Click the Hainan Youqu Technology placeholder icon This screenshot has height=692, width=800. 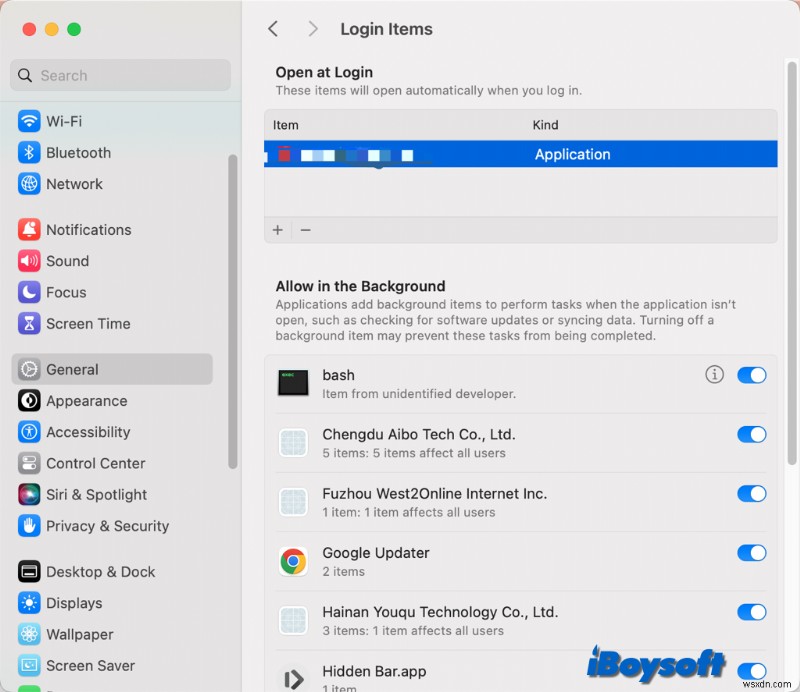tap(293, 621)
